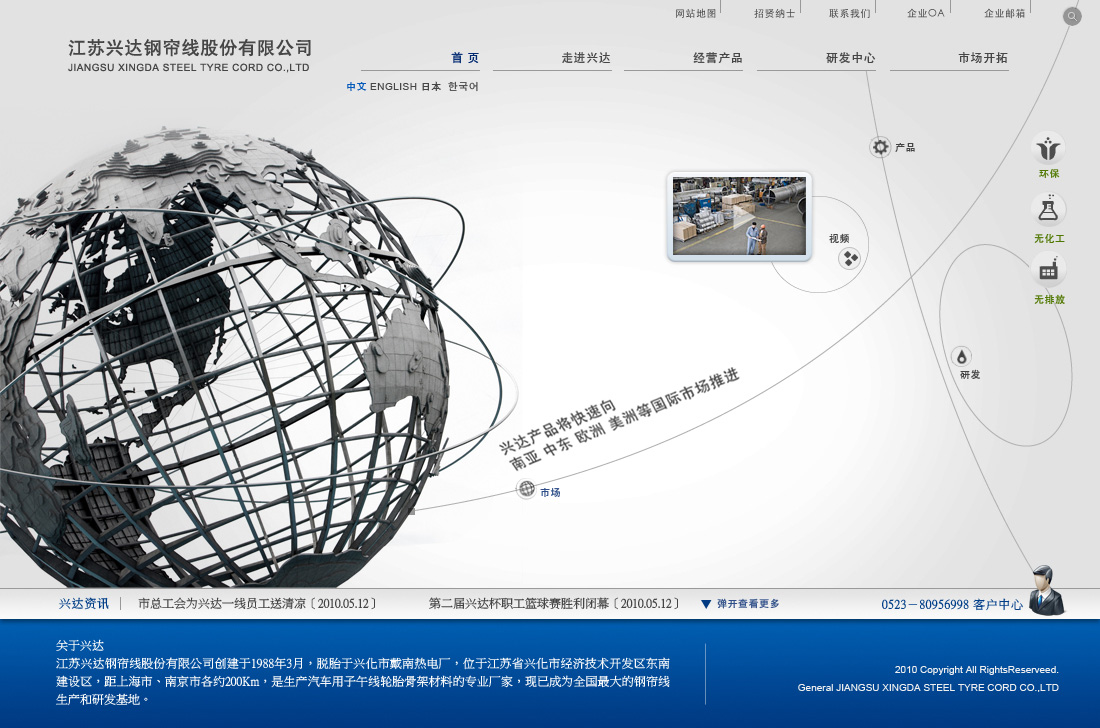
Task: Open news 市总工会为兴达一线员工送清凉
Action: coord(257,604)
